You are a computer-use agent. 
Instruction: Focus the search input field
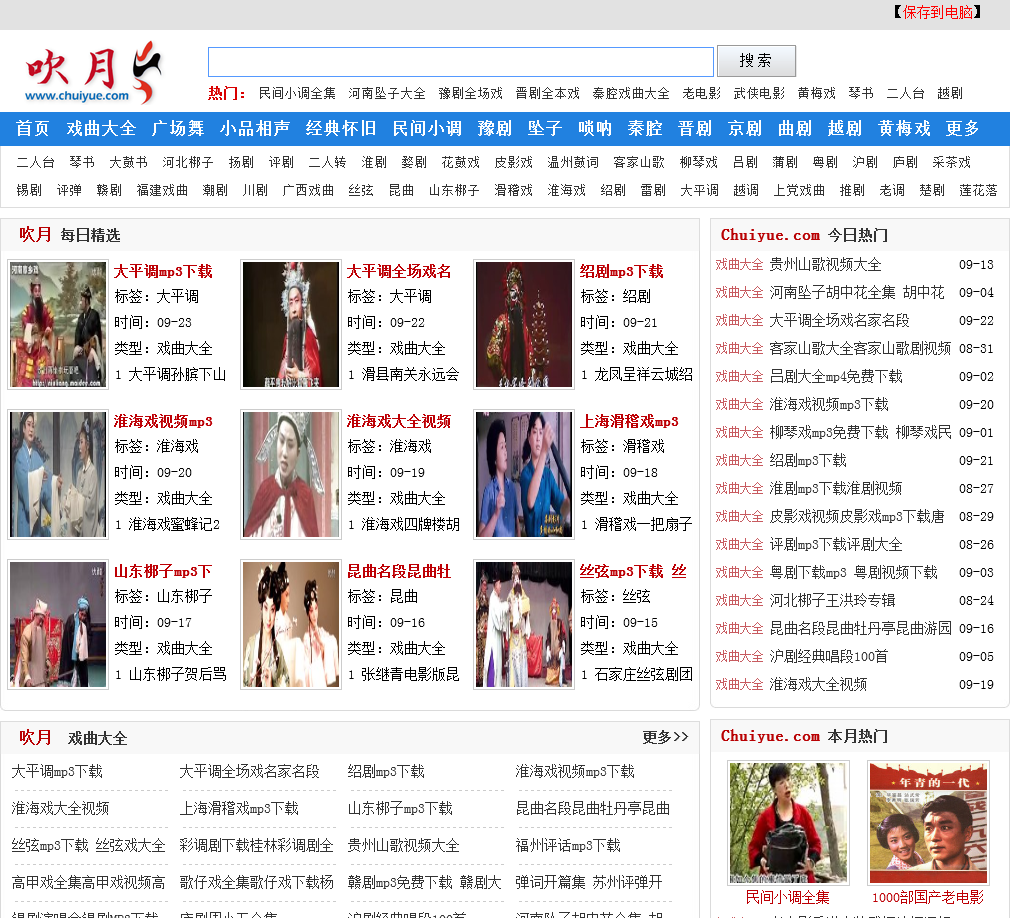point(461,62)
